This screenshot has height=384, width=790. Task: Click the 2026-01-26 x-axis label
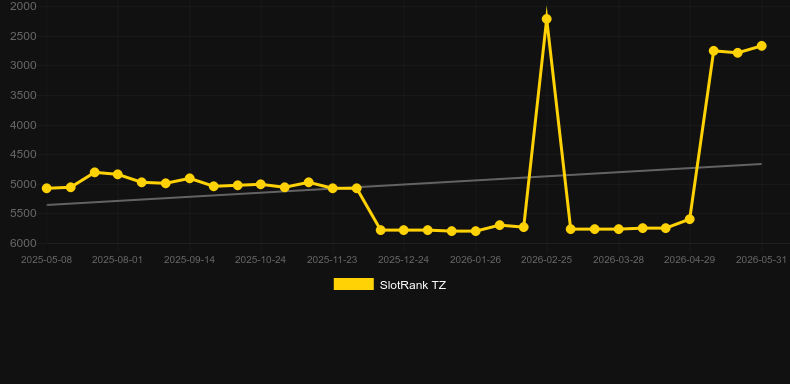(475, 260)
